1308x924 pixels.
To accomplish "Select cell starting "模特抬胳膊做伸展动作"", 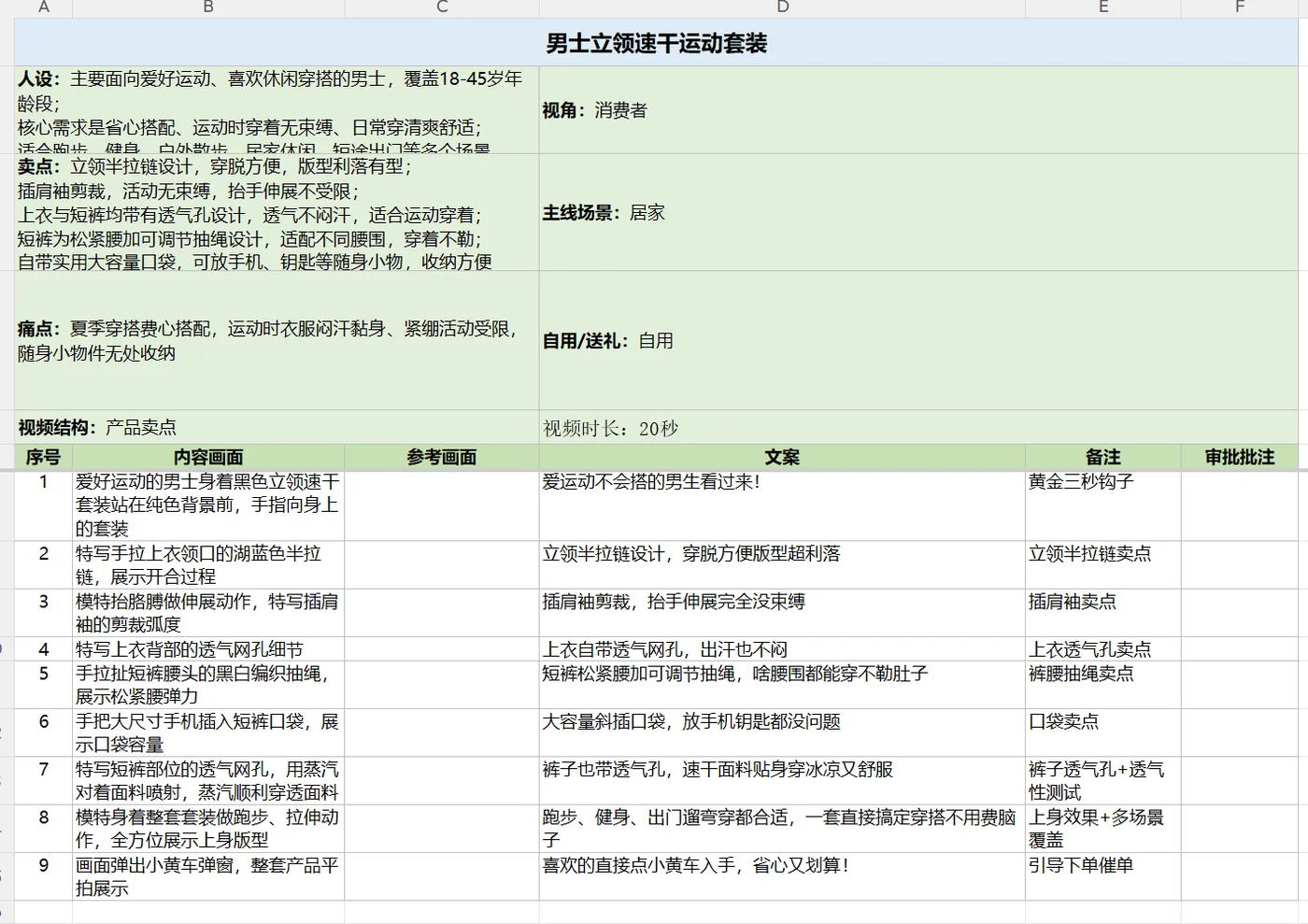I will point(208,613).
